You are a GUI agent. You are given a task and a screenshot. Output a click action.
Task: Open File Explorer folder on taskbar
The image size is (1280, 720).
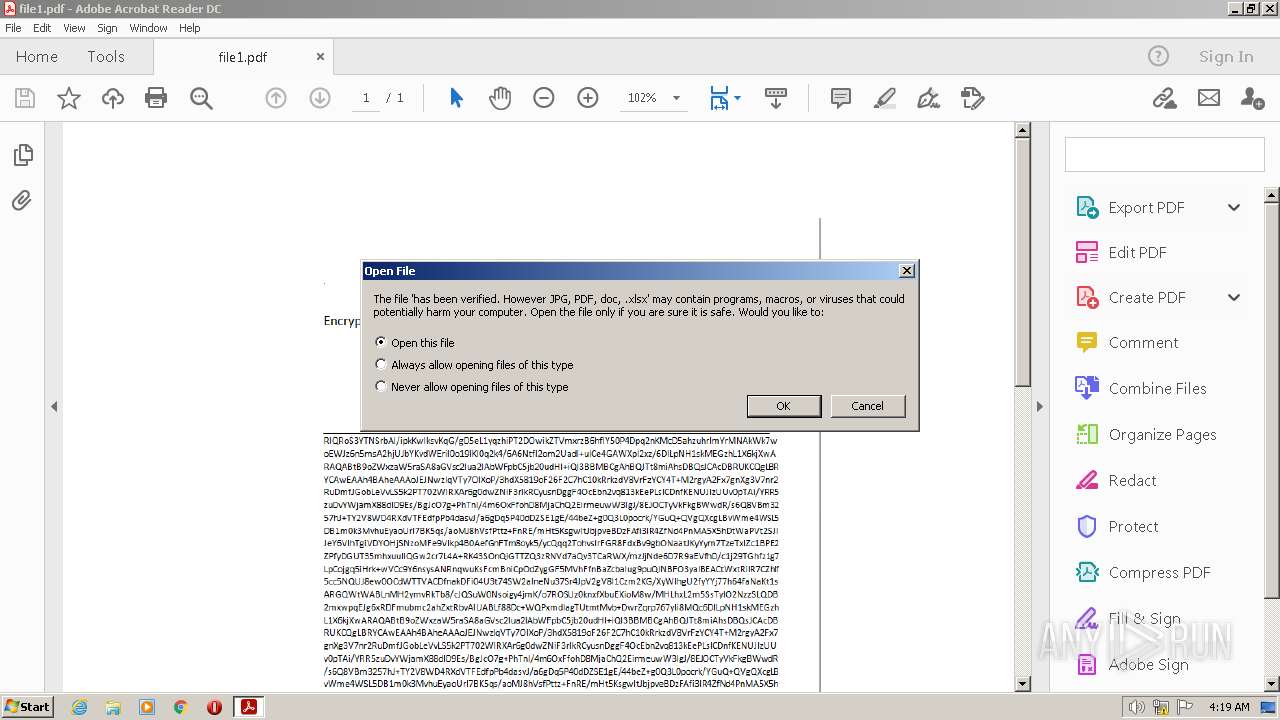pos(113,707)
